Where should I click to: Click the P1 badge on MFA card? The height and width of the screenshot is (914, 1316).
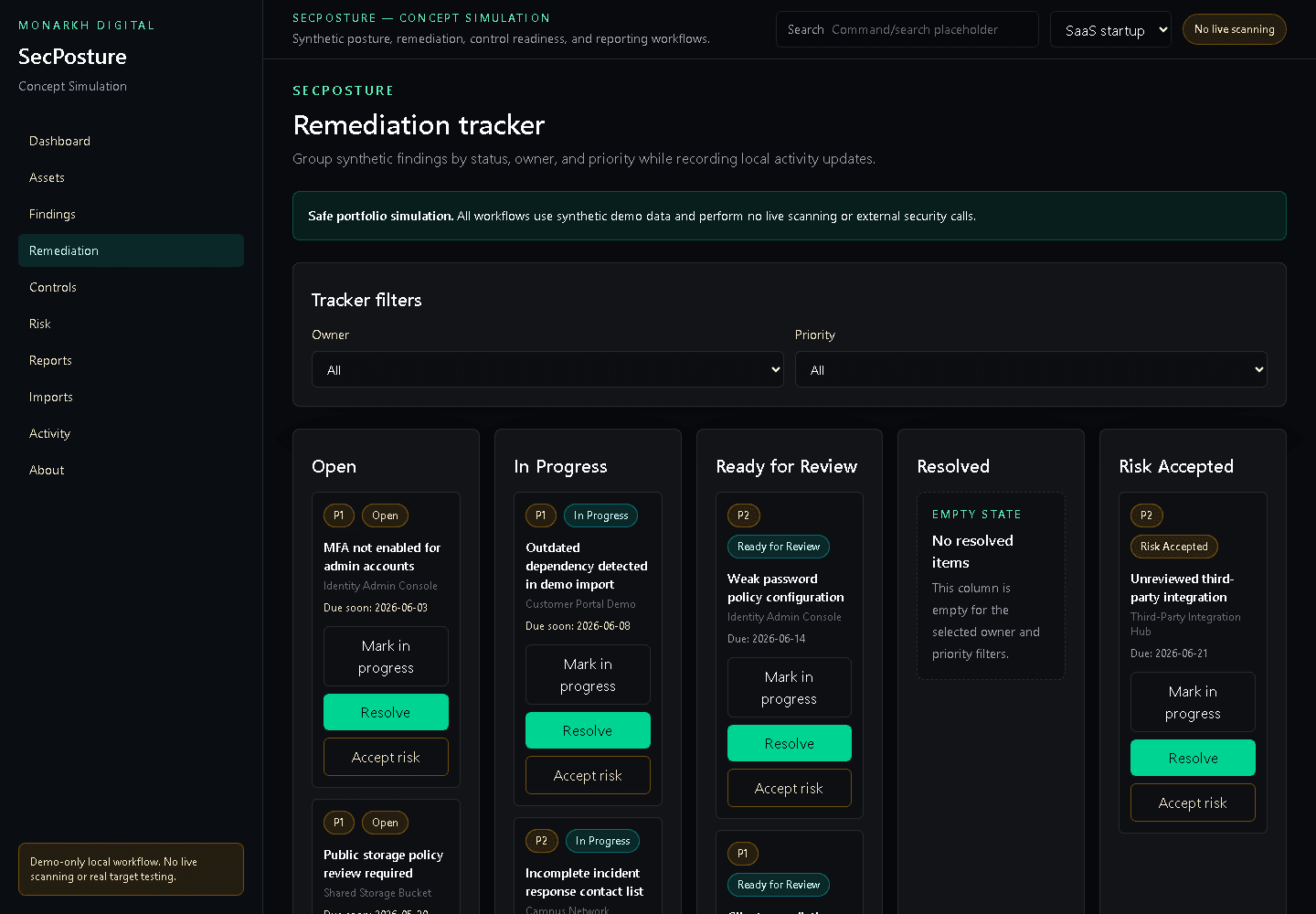(x=339, y=515)
